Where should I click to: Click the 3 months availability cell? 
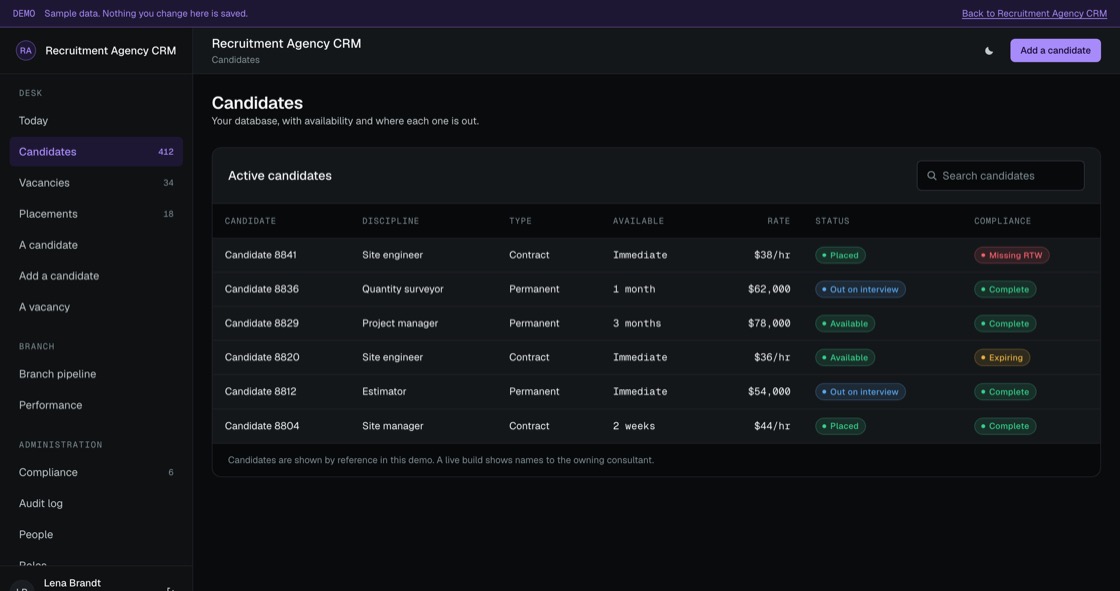[x=637, y=324]
